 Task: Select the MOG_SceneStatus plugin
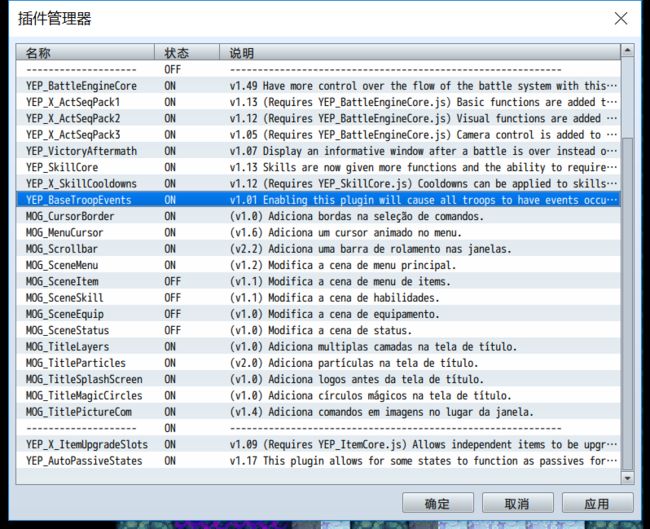click(x=318, y=330)
